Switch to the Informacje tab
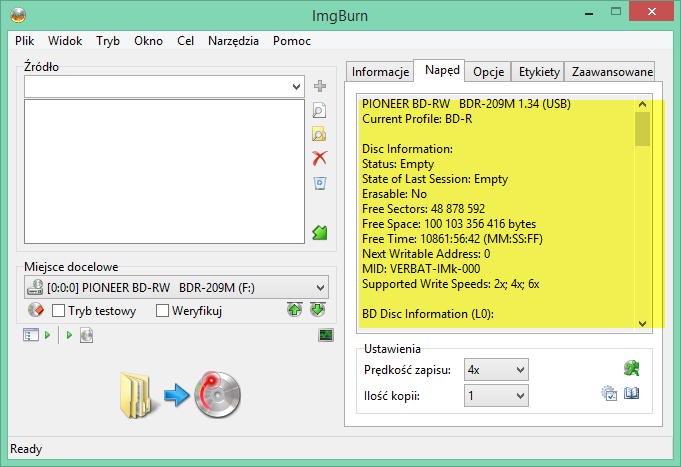Screen dimensions: 681x467 tap(380, 72)
